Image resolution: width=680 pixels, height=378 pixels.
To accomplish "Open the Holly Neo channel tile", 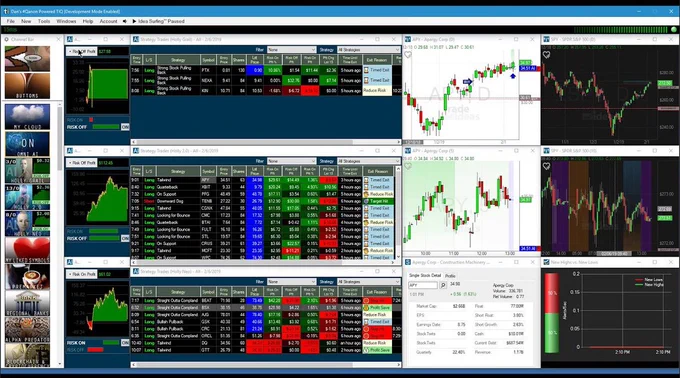I will tap(27, 224).
